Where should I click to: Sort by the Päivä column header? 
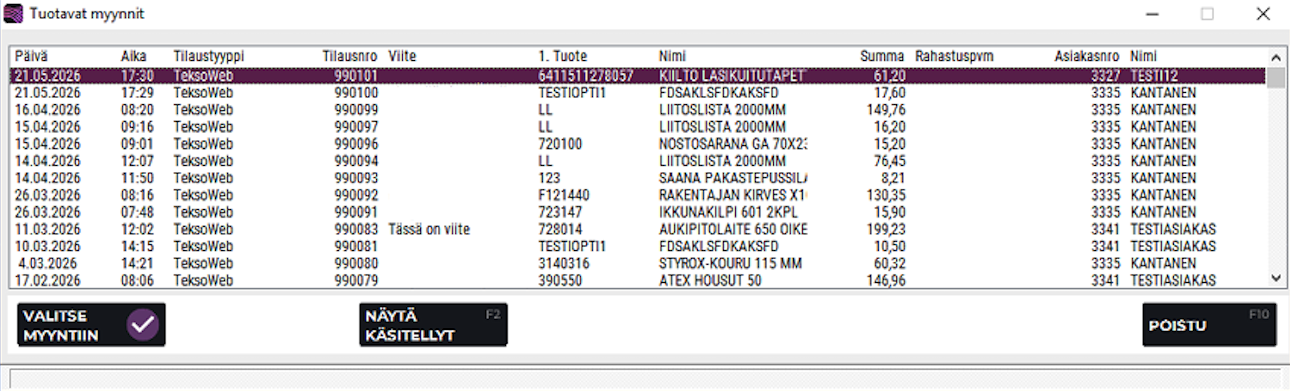(31, 57)
